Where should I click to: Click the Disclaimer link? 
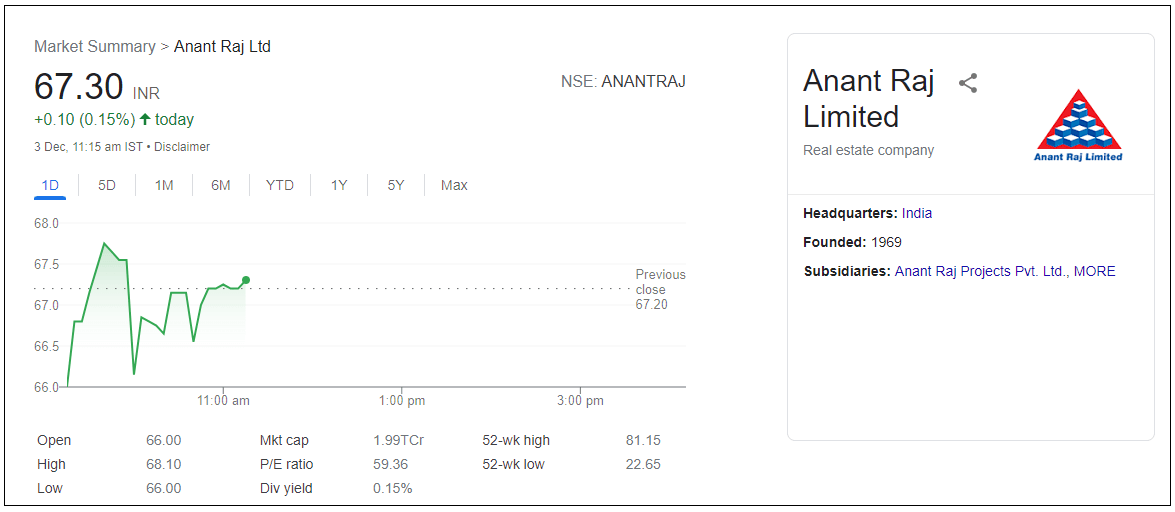[x=182, y=147]
